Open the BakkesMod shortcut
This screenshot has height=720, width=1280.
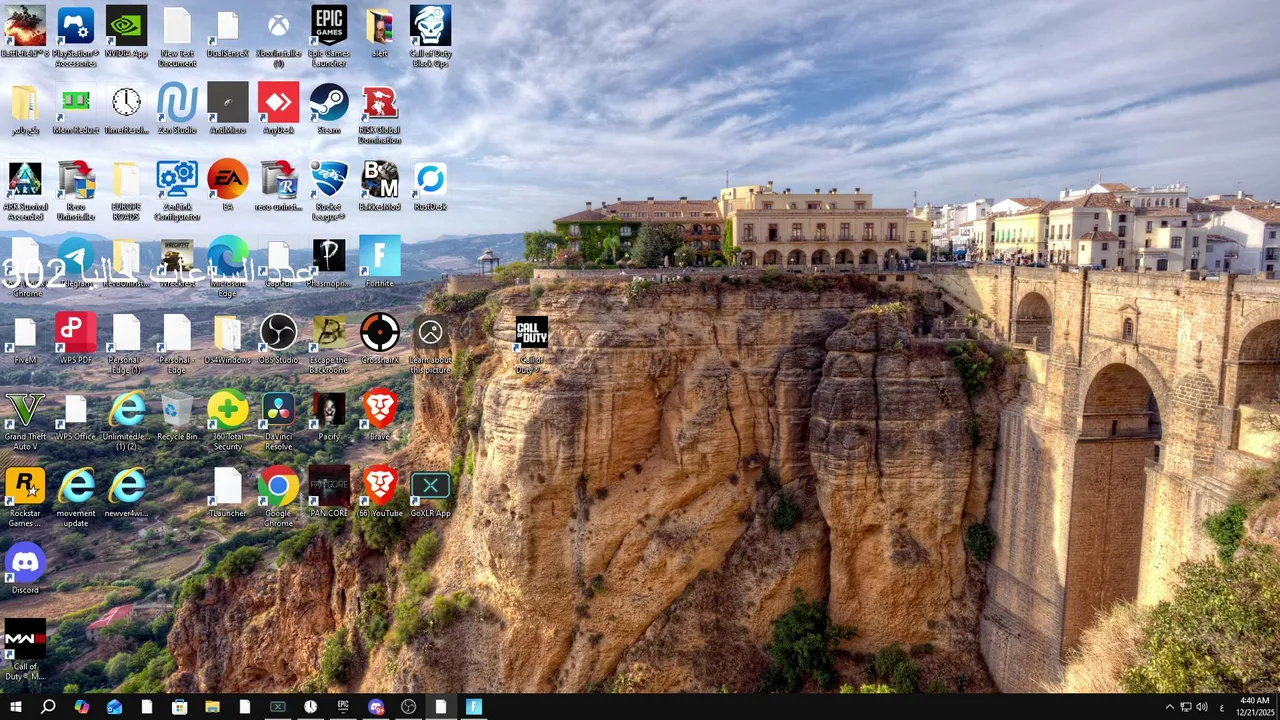point(380,186)
